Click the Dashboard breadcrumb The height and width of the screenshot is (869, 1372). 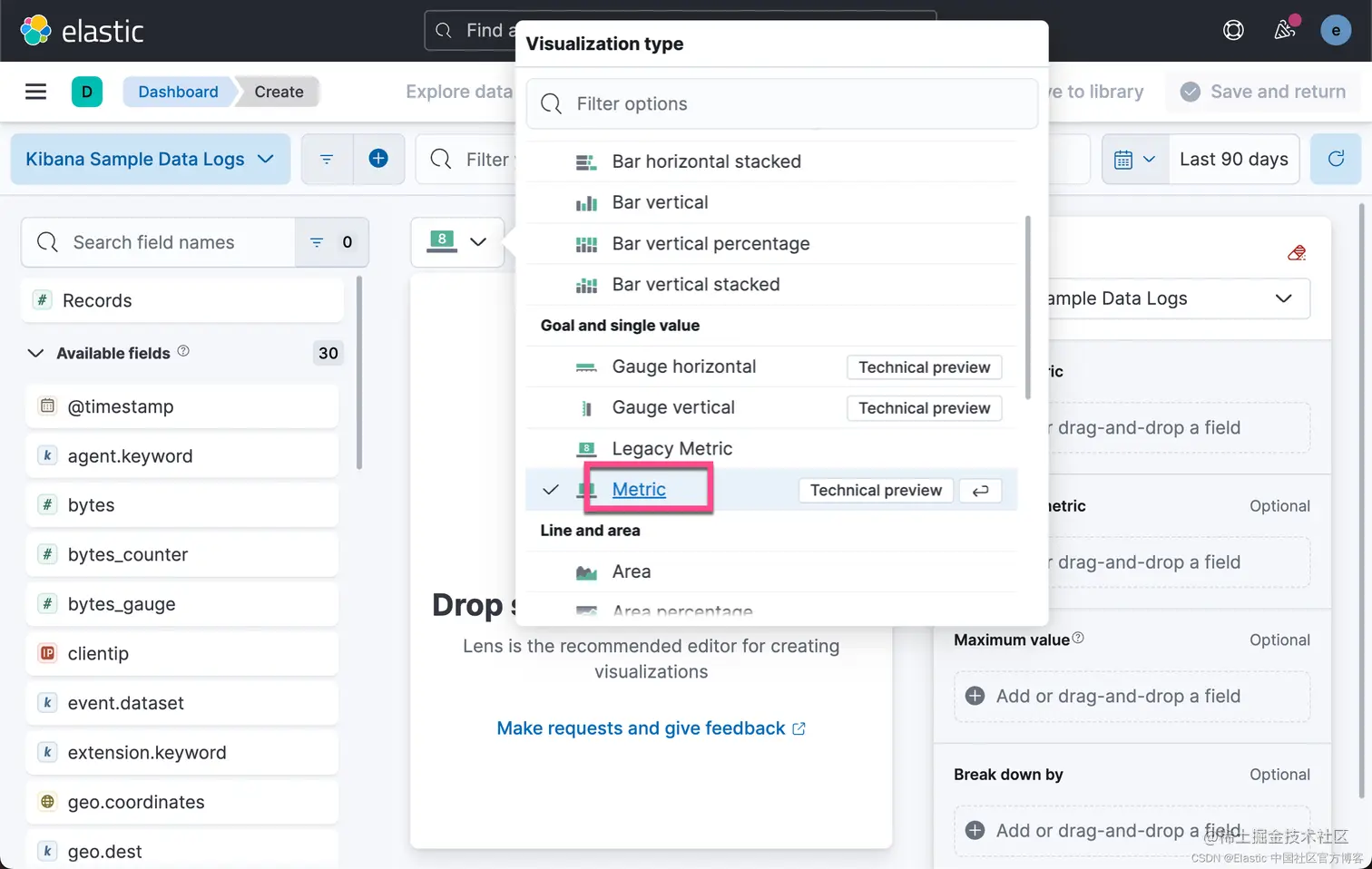[178, 92]
